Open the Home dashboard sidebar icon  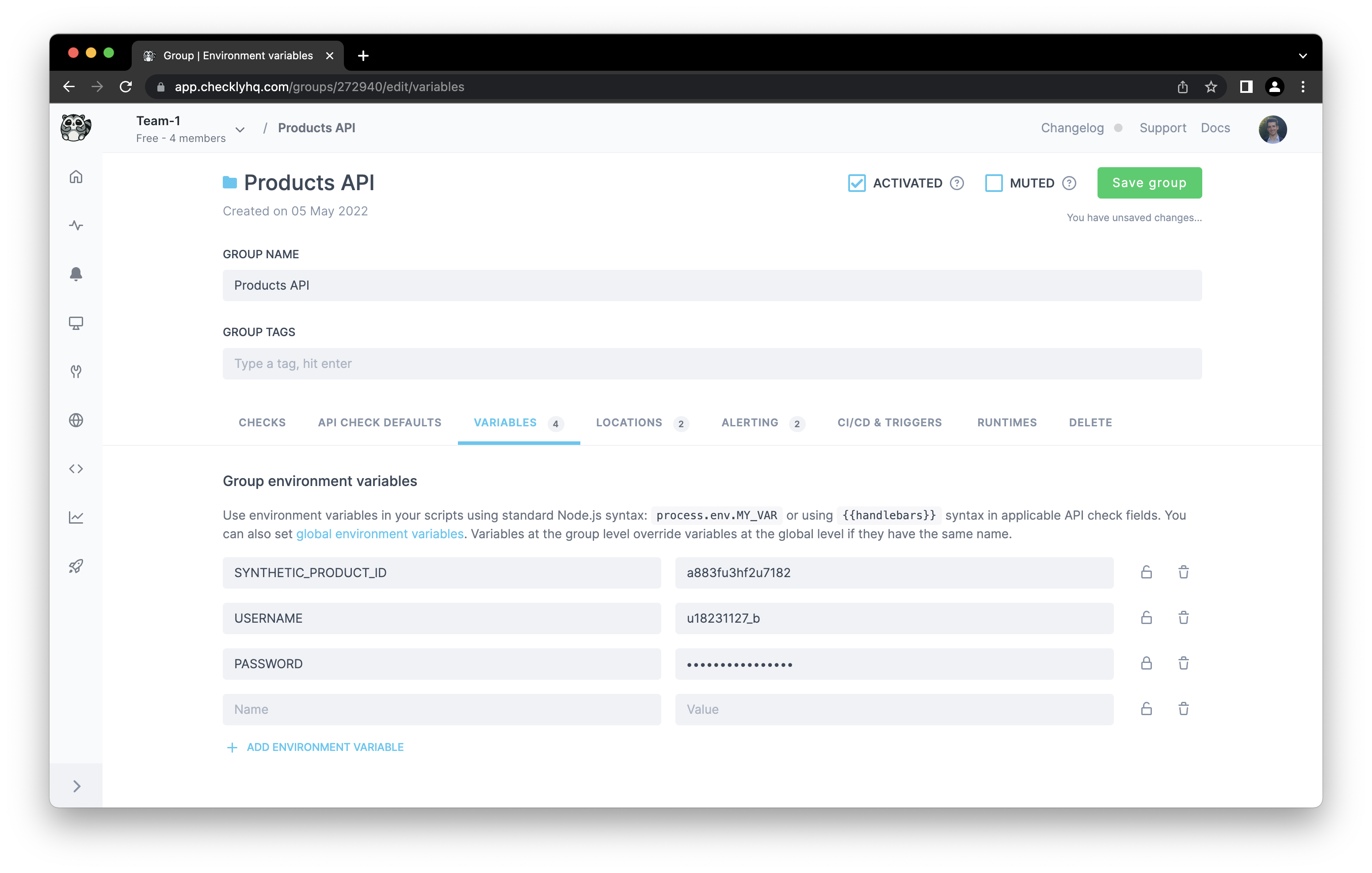coord(76,177)
